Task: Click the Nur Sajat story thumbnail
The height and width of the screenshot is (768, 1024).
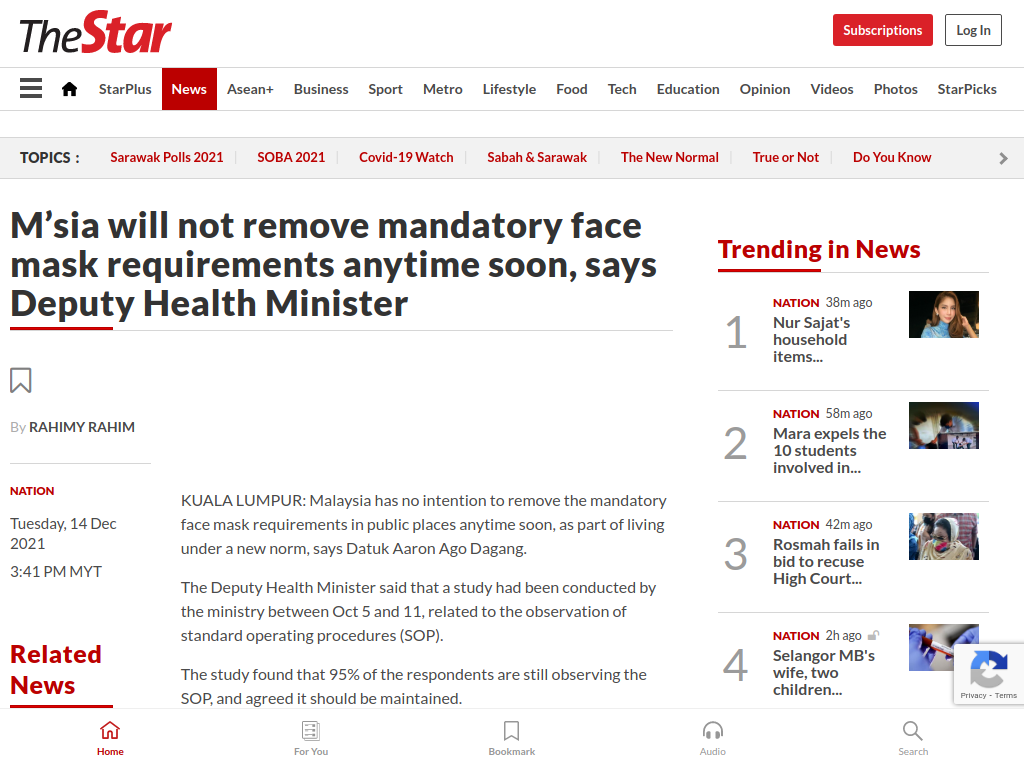Action: pyautogui.click(x=944, y=314)
